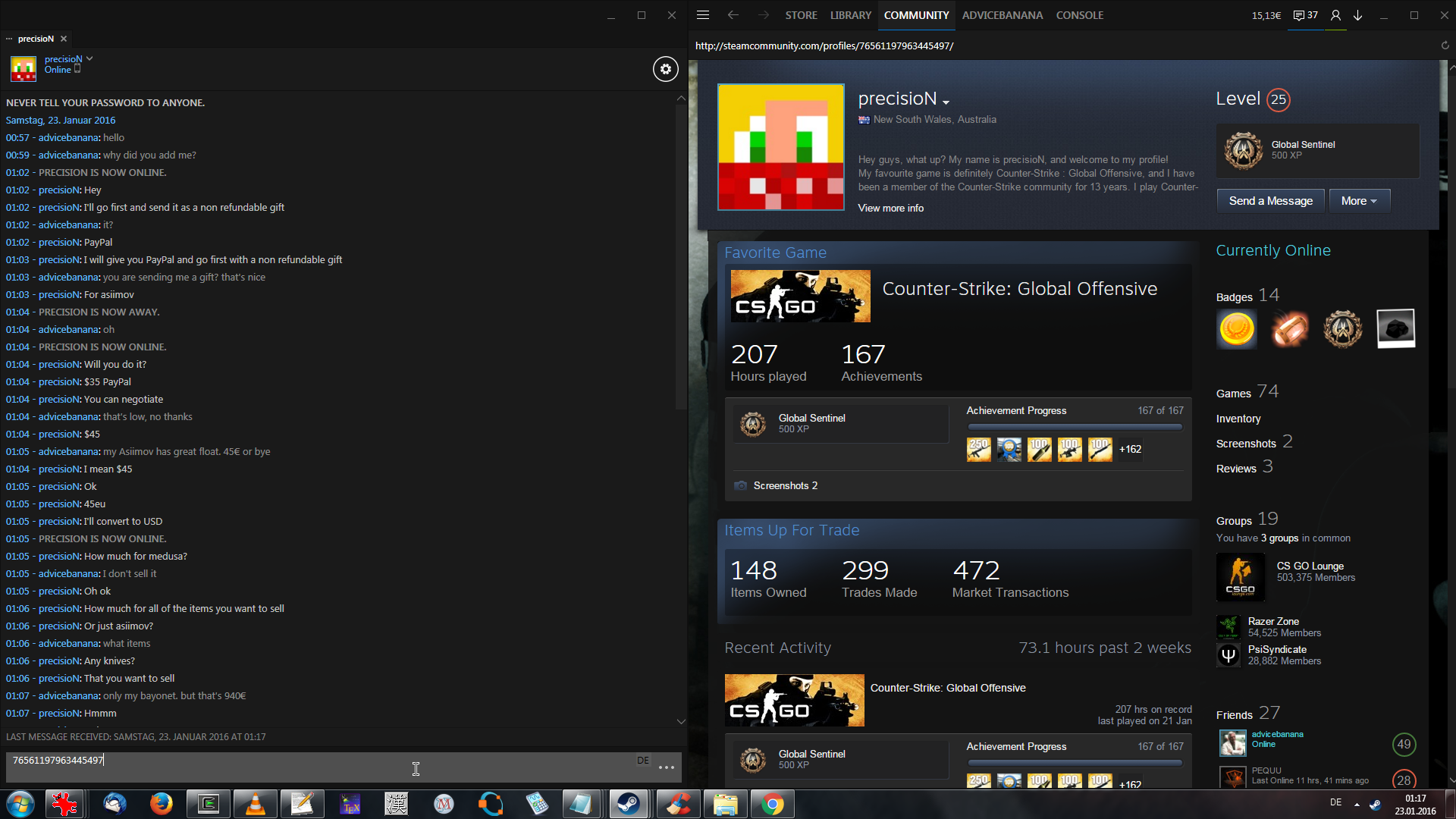
Task: Go back with the left arrow
Action: [733, 15]
